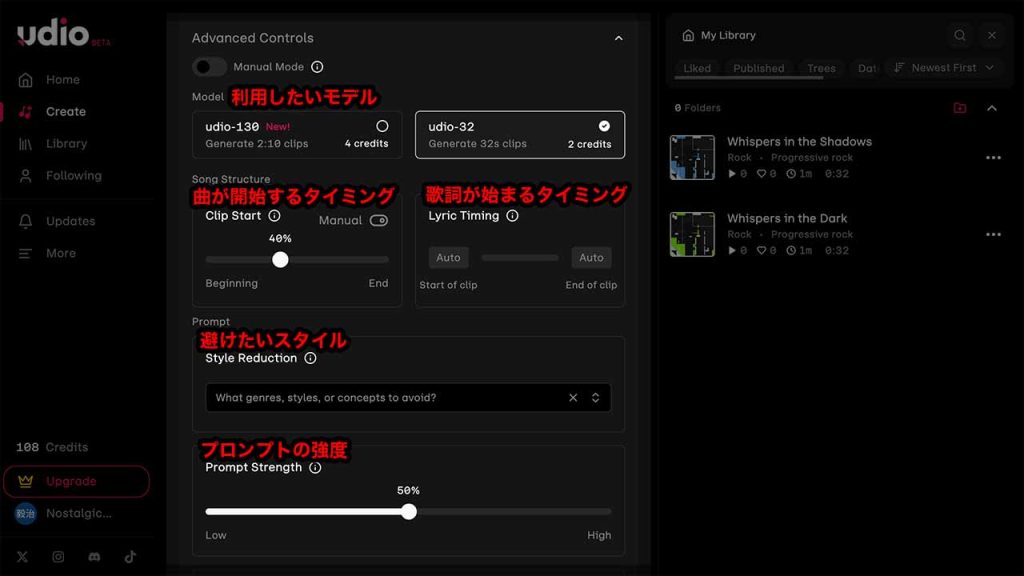1024x576 pixels.
Task: Open the X (Twitter) social link
Action: coord(22,556)
